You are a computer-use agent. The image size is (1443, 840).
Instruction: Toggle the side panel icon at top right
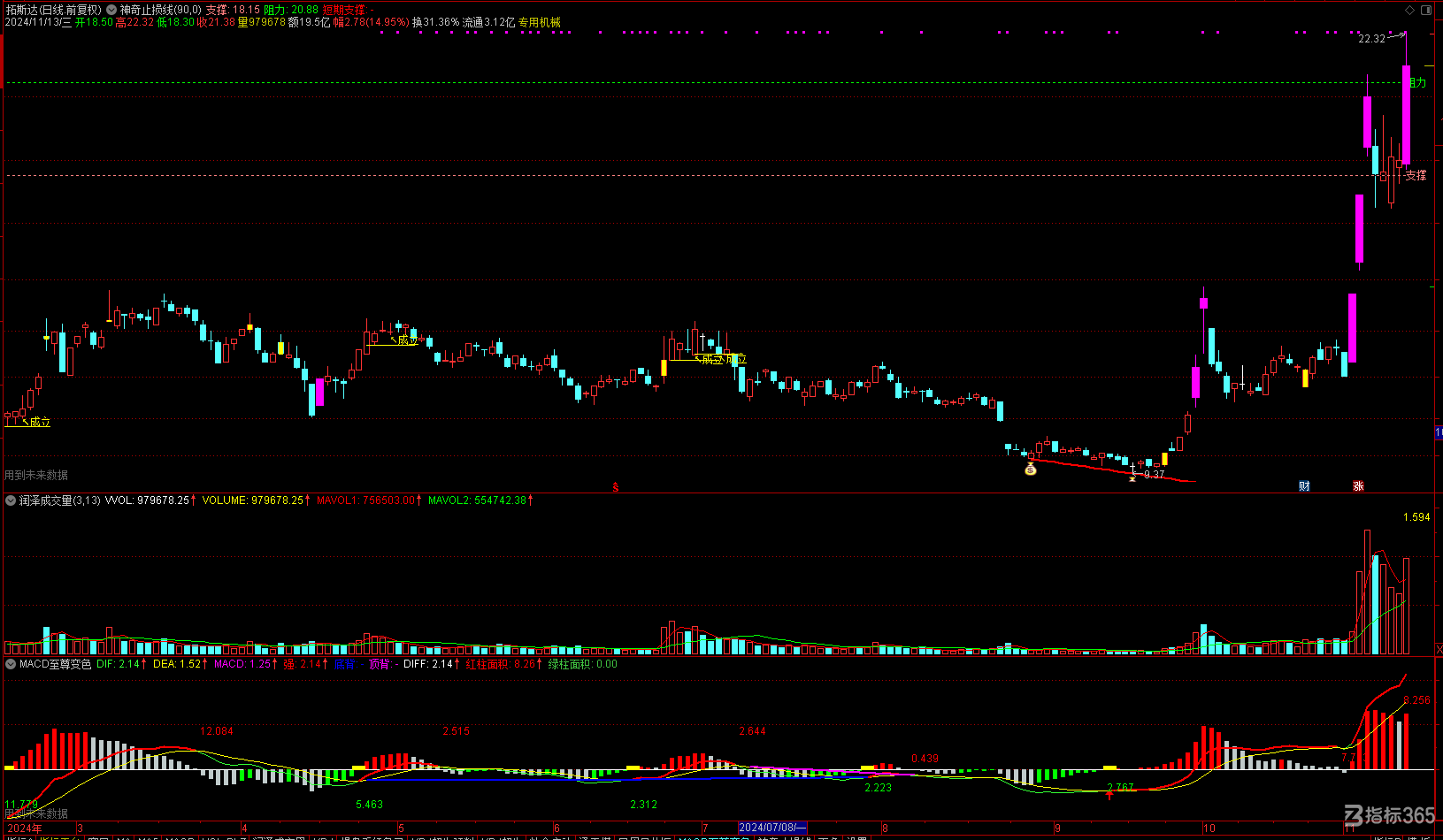[x=1426, y=10]
